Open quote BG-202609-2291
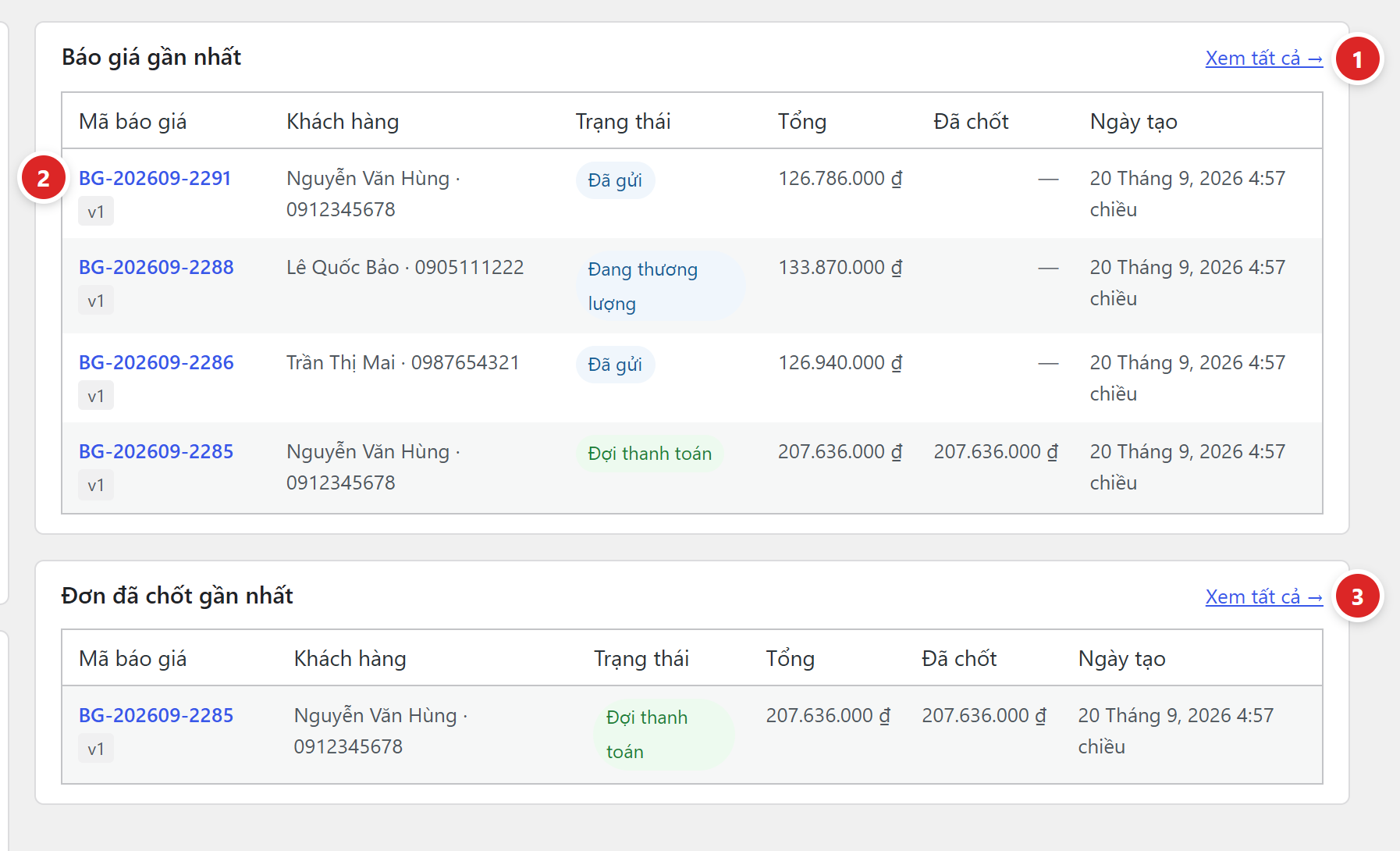1400x851 pixels. 155,178
